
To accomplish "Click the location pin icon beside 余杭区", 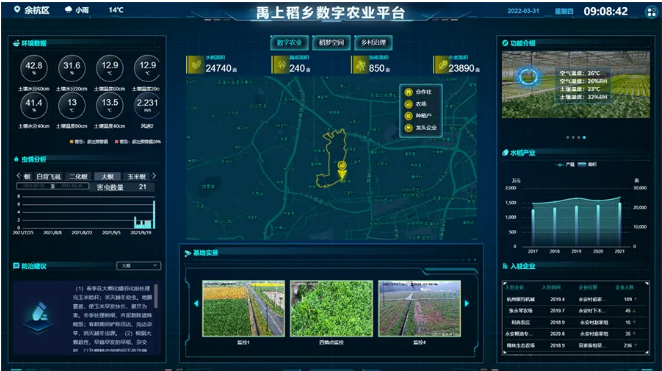I will (x=17, y=9).
